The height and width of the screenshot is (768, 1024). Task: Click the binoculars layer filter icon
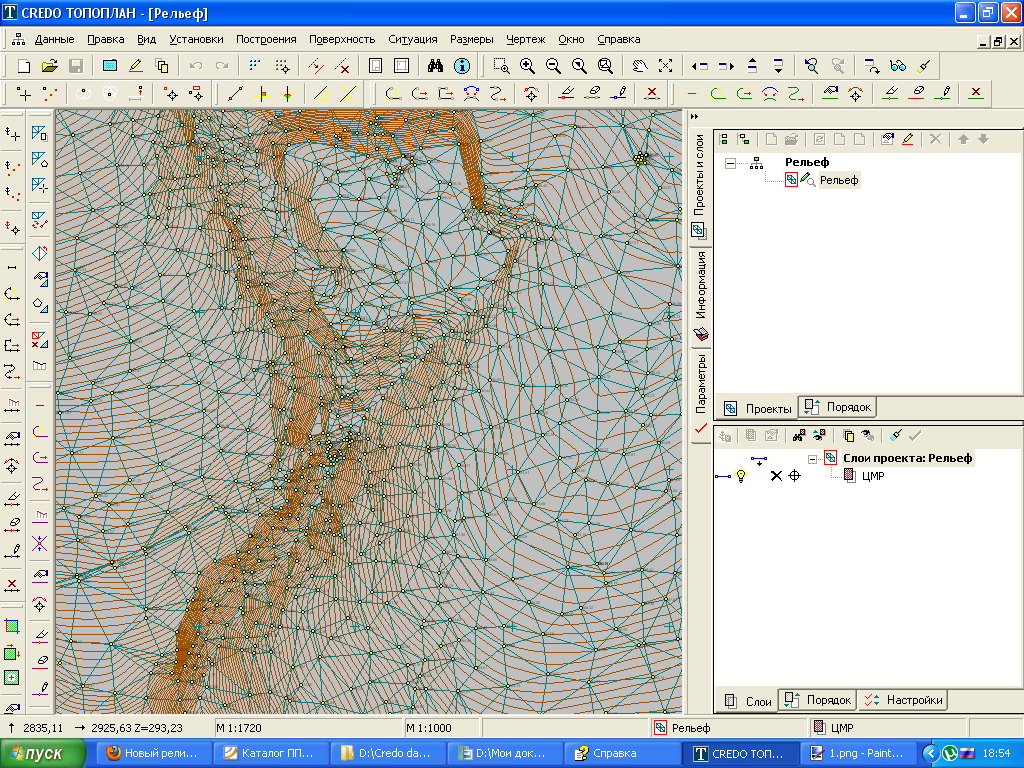click(x=799, y=436)
